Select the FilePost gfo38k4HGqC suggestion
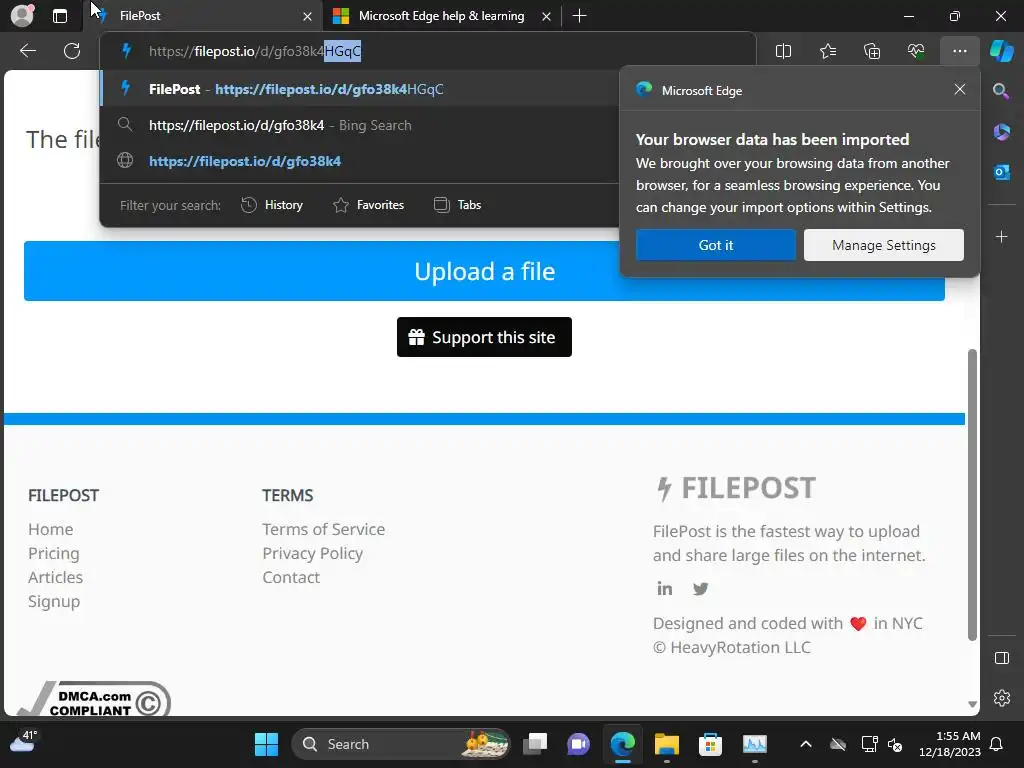1024x768 pixels. tap(359, 89)
